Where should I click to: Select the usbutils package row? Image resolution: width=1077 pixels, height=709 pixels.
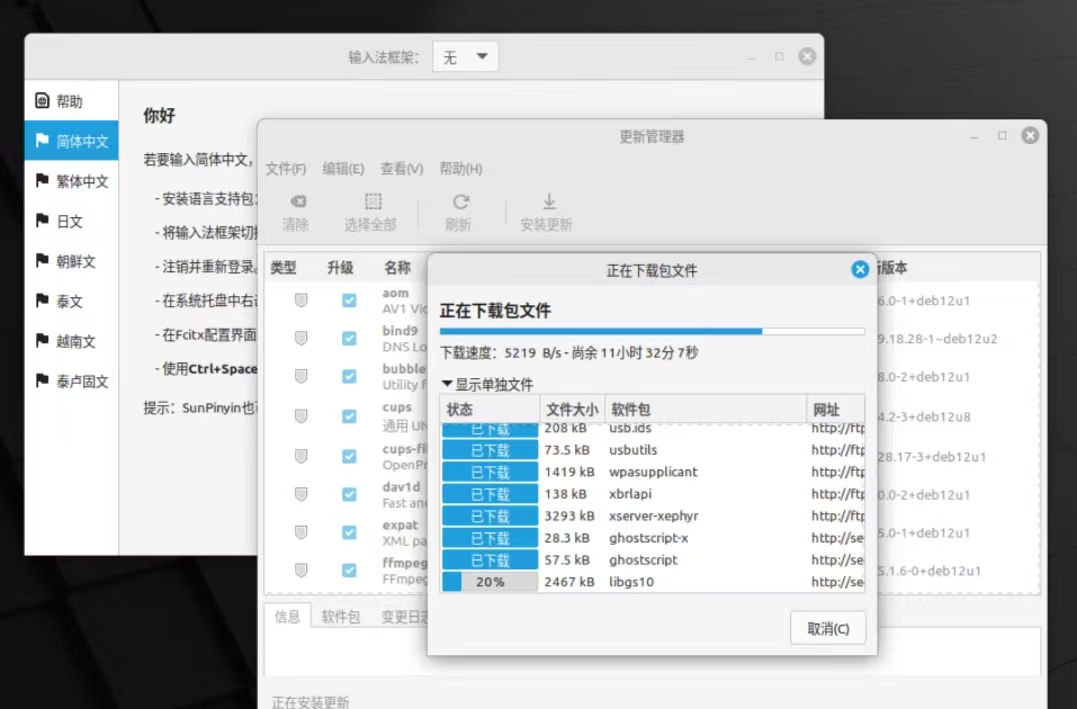tap(653, 450)
